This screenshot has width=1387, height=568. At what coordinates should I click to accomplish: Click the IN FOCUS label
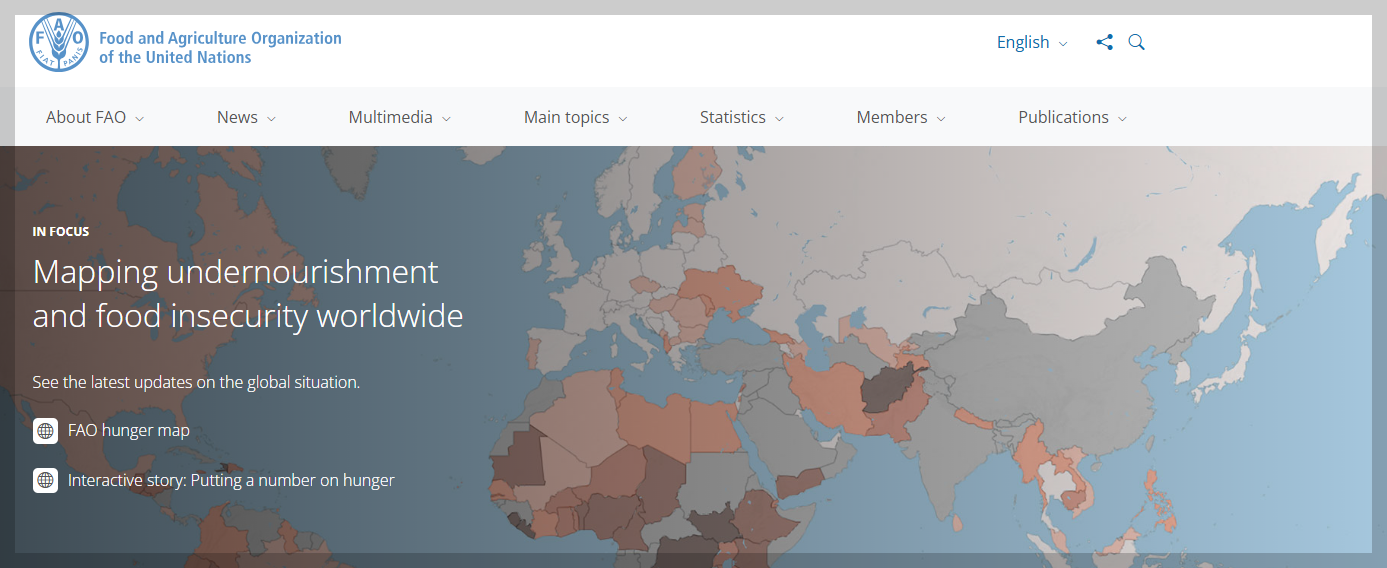[61, 231]
